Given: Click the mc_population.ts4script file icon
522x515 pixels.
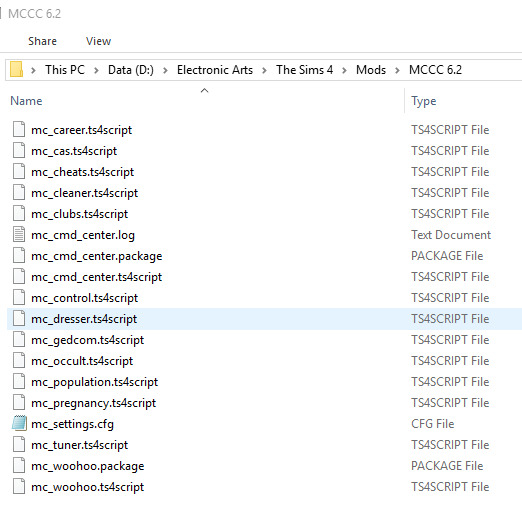Looking at the screenshot, I should pyautogui.click(x=19, y=381).
